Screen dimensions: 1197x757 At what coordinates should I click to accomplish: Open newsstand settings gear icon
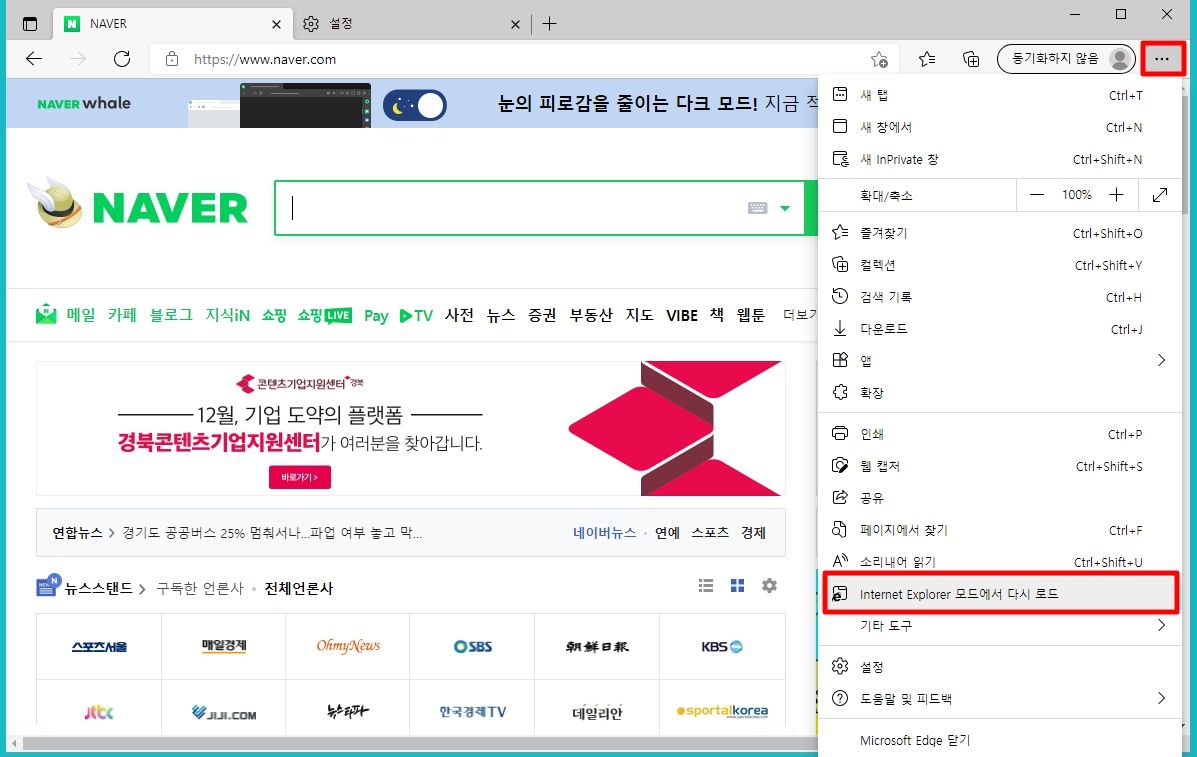point(770,585)
